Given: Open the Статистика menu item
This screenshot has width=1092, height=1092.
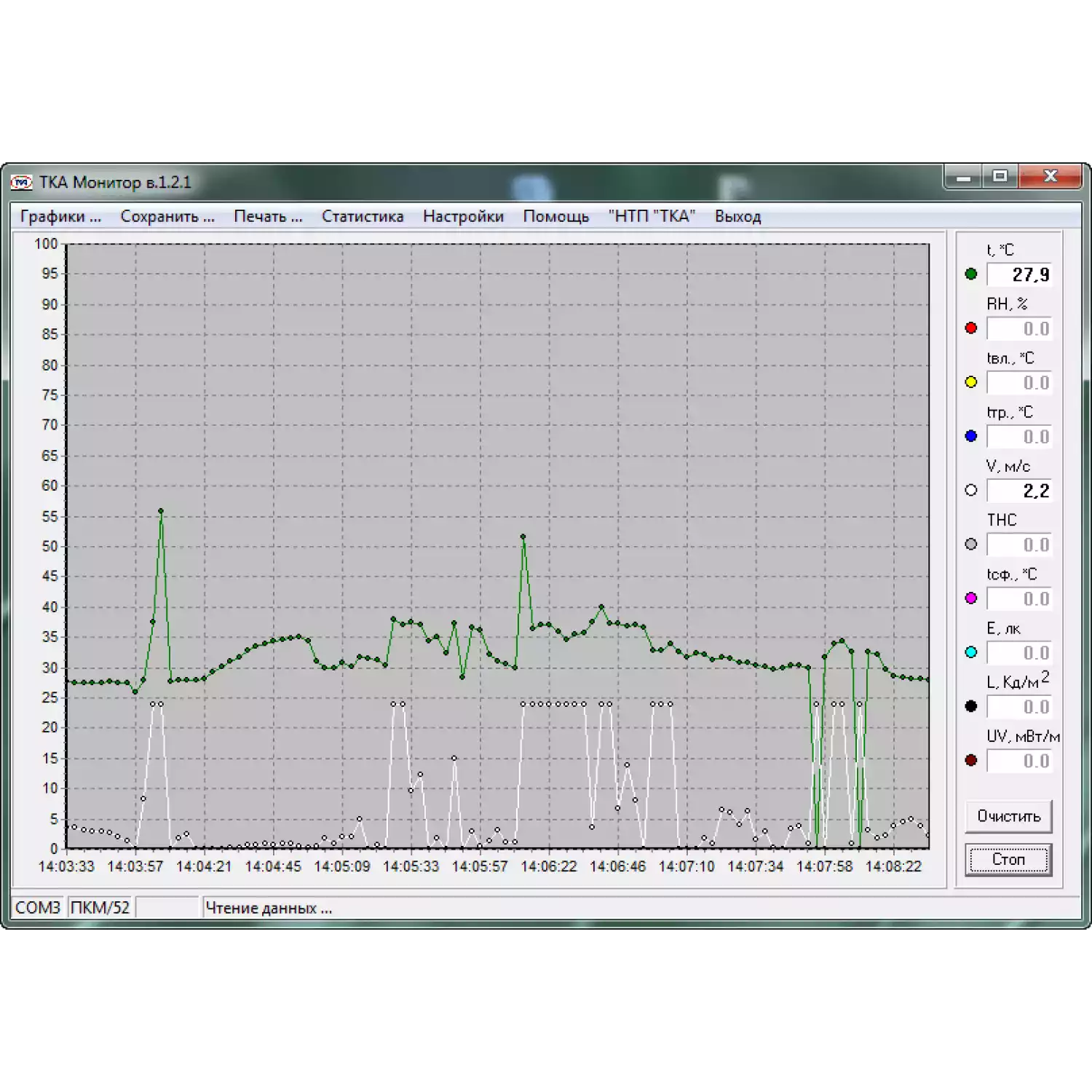Looking at the screenshot, I should [x=363, y=216].
